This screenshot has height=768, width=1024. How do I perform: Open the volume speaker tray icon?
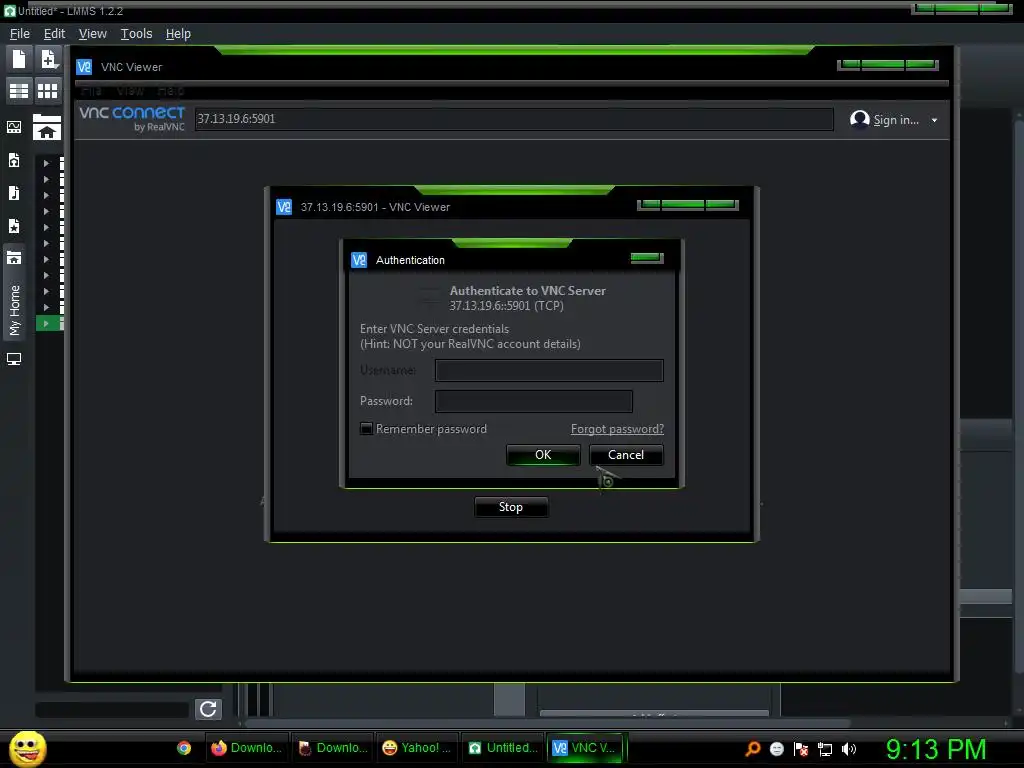point(848,749)
